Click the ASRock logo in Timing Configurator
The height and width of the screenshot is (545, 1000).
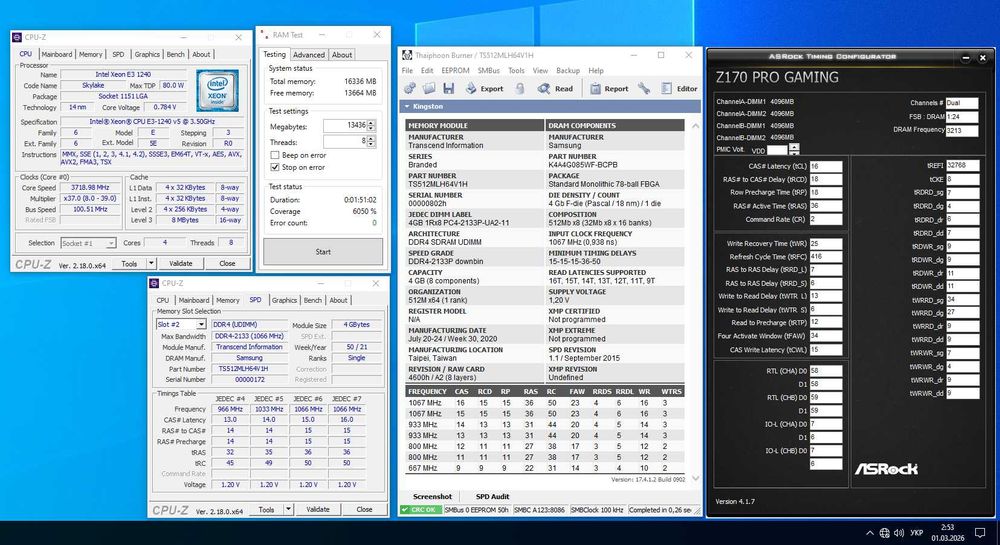point(886,469)
